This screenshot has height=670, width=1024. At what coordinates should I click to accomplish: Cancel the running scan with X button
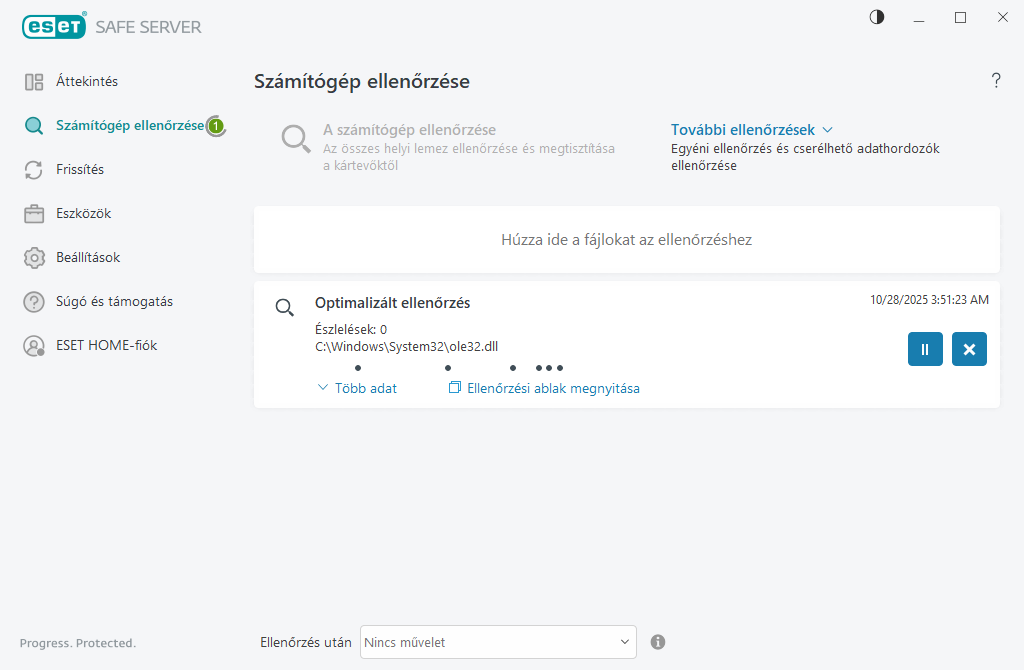click(969, 349)
